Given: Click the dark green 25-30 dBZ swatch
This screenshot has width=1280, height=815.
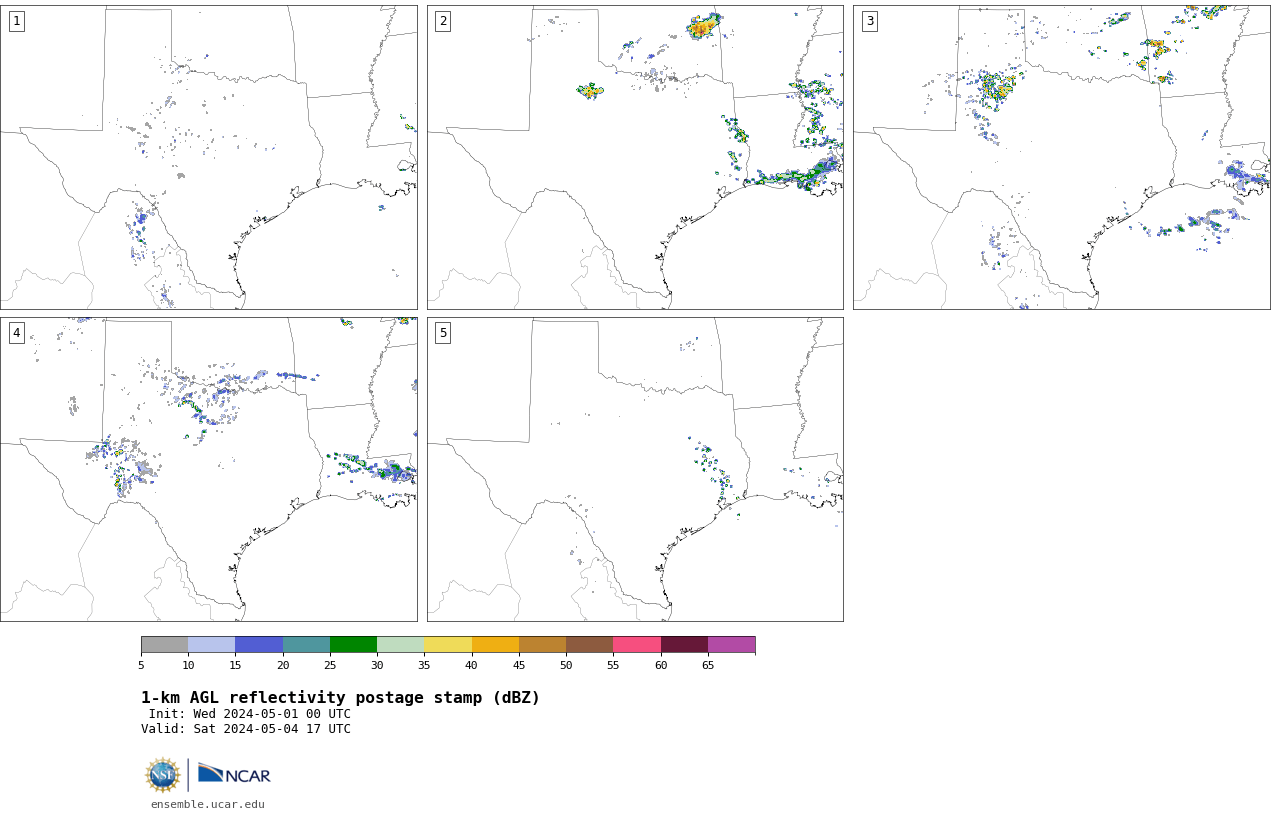Looking at the screenshot, I should 353,644.
